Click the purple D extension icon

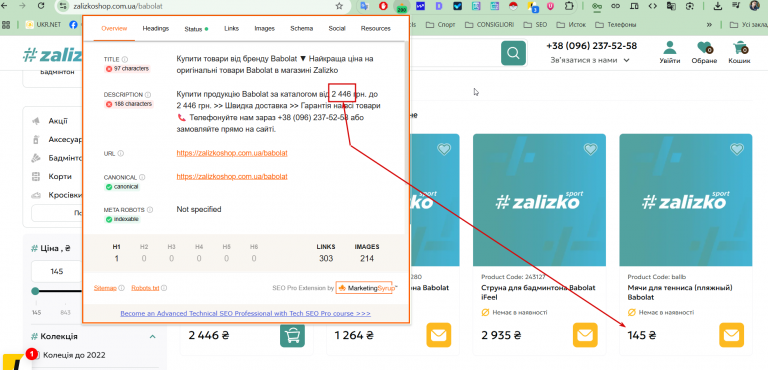[439, 6]
